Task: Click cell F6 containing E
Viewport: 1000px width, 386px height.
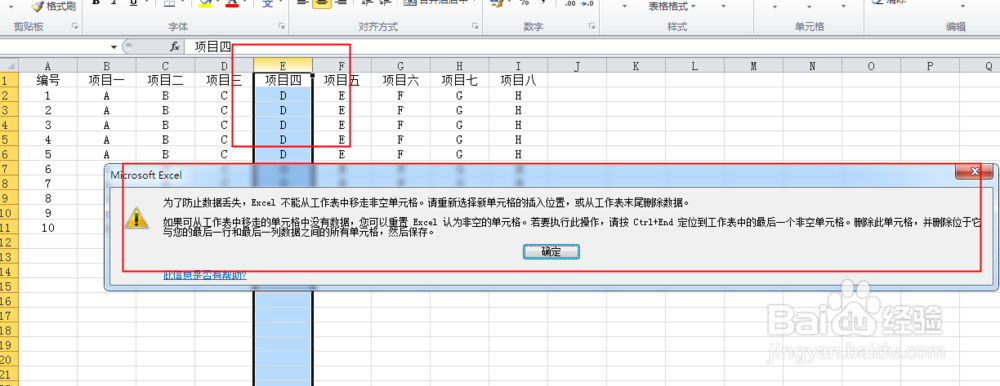Action: pyautogui.click(x=342, y=154)
